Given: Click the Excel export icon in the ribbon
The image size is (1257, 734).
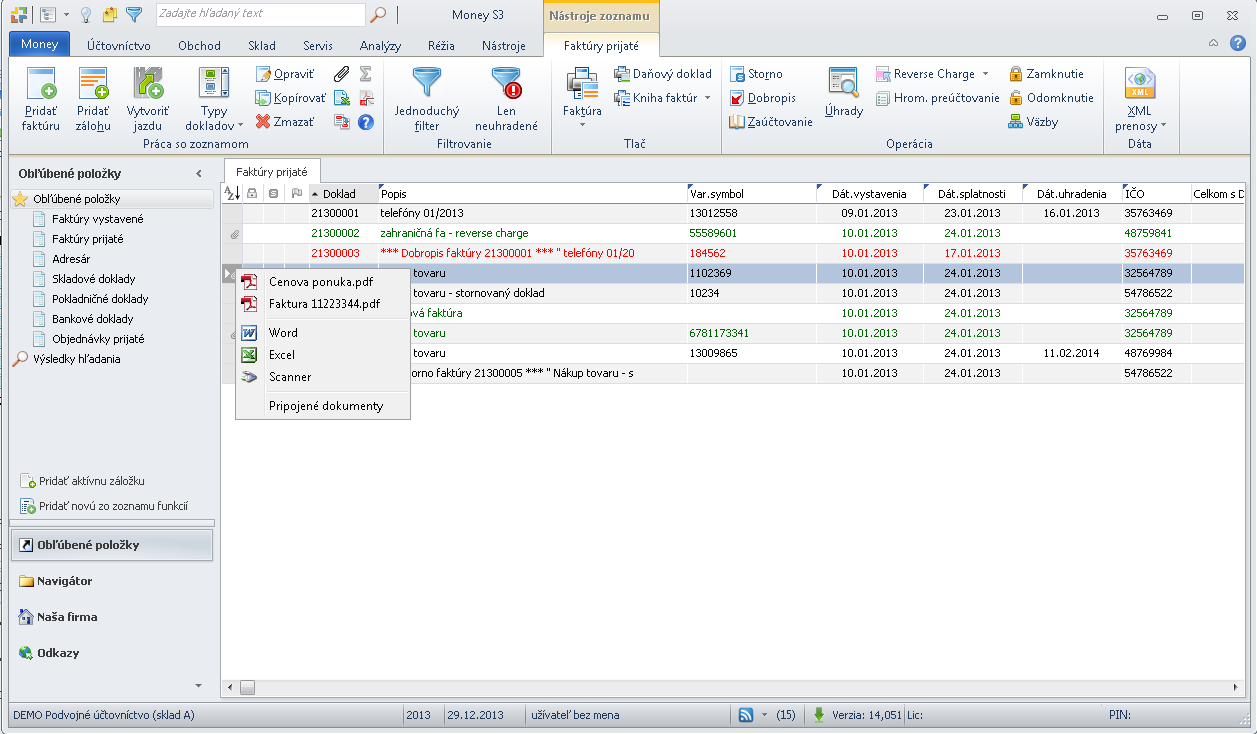Looking at the screenshot, I should 342,98.
